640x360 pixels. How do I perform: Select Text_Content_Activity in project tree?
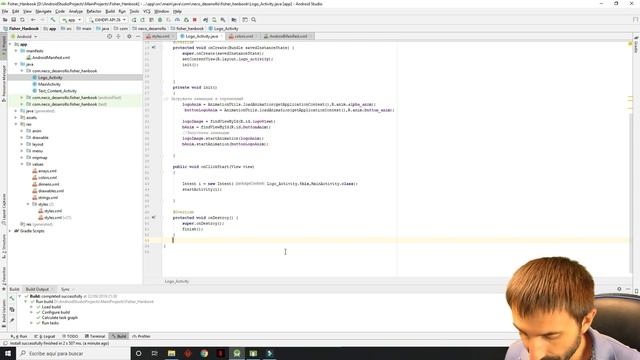coord(57,91)
